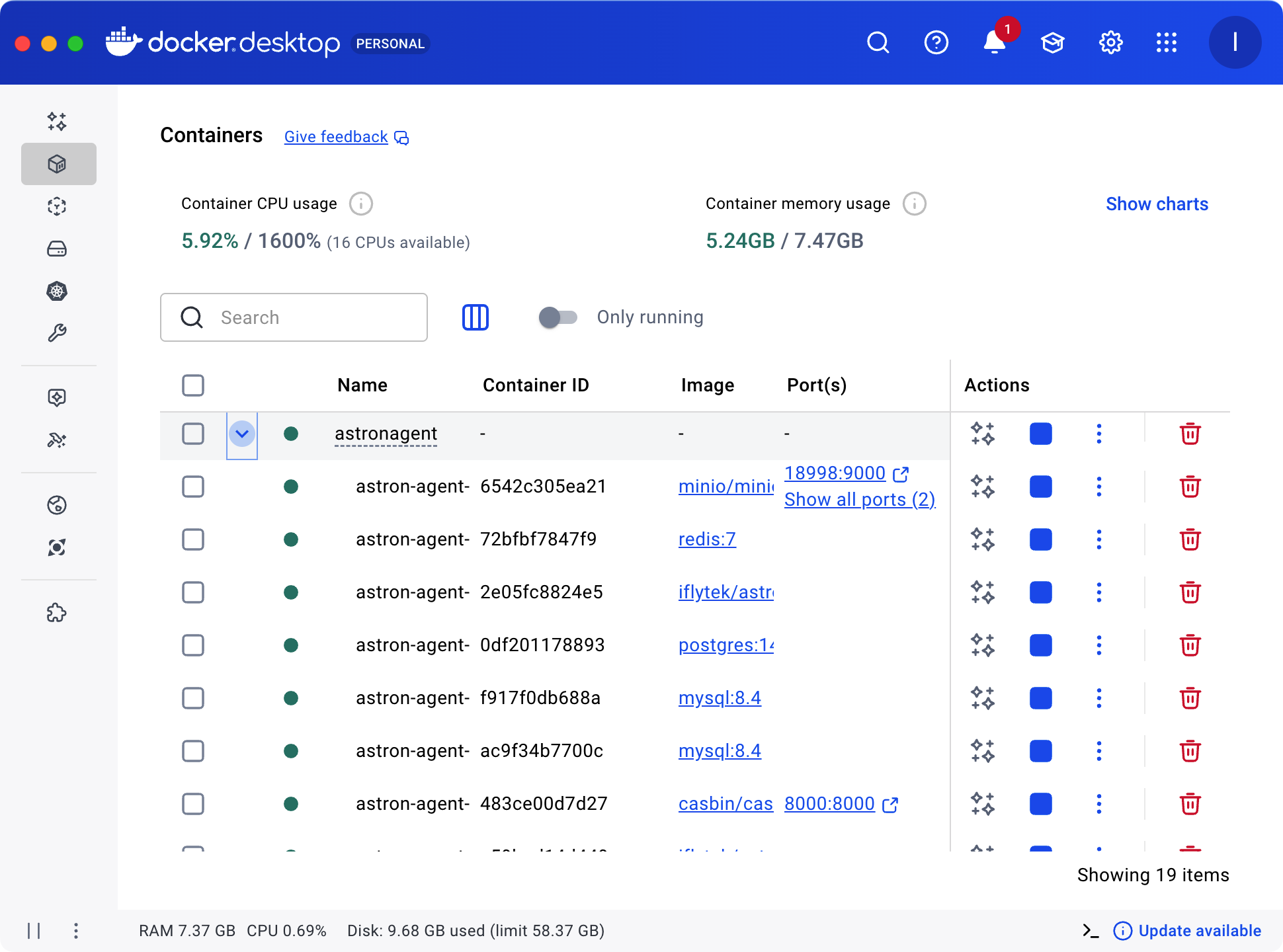Open the column visibility selector
Image resolution: width=1283 pixels, height=952 pixels.
(475, 317)
